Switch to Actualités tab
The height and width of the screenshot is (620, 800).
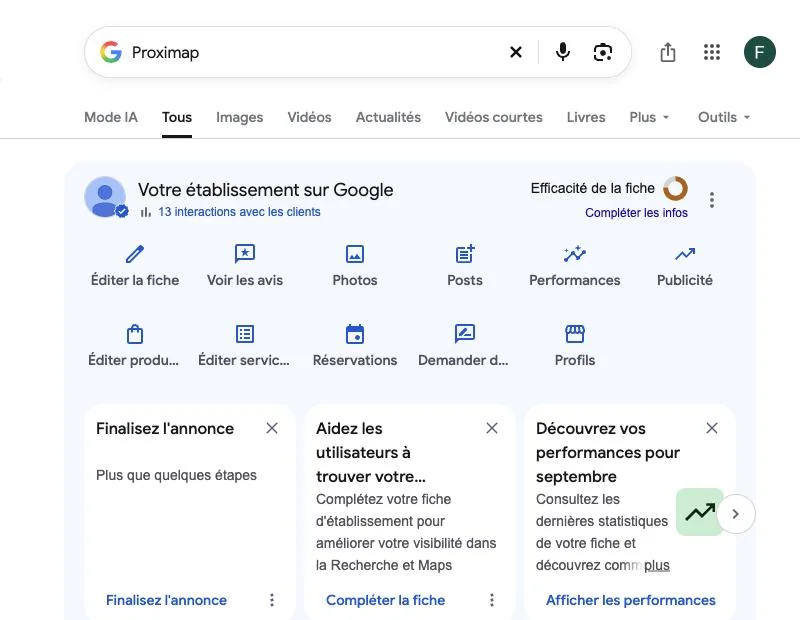pos(388,117)
